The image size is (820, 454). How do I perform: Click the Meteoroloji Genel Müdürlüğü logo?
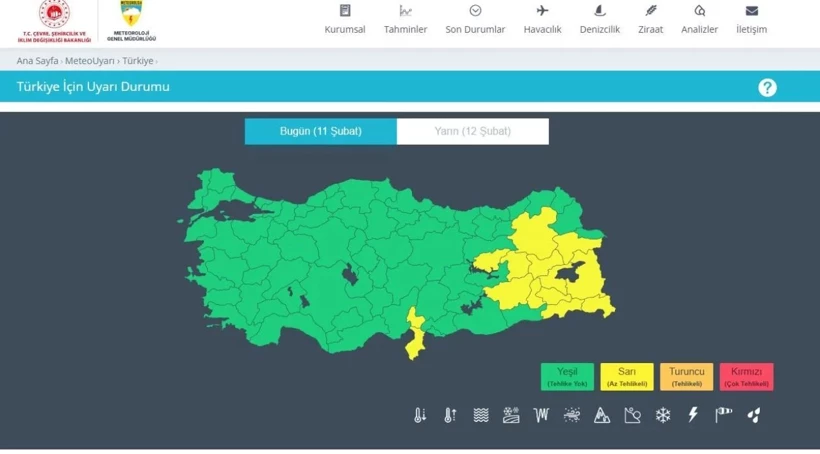click(x=131, y=22)
